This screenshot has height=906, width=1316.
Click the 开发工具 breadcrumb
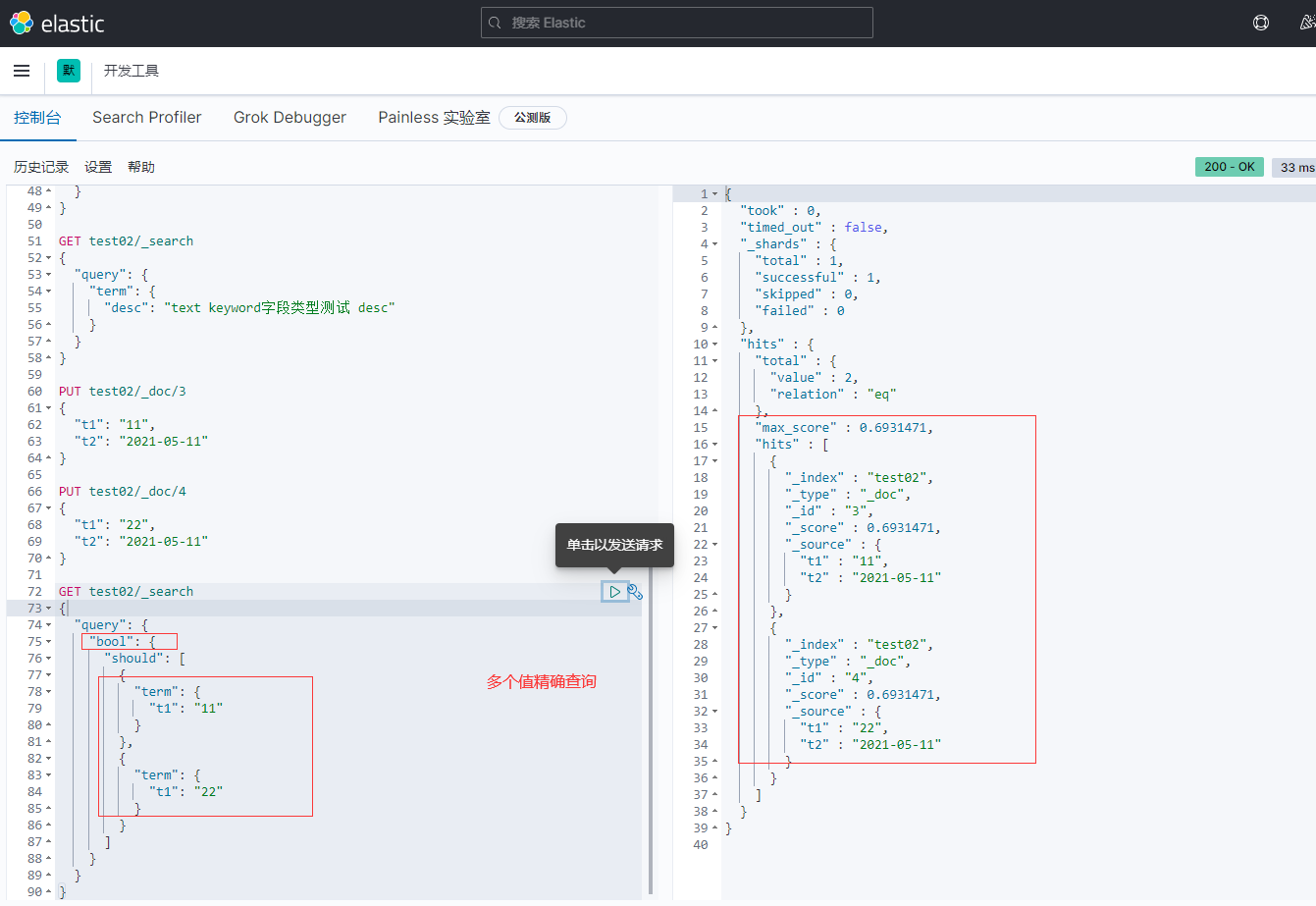(132, 71)
